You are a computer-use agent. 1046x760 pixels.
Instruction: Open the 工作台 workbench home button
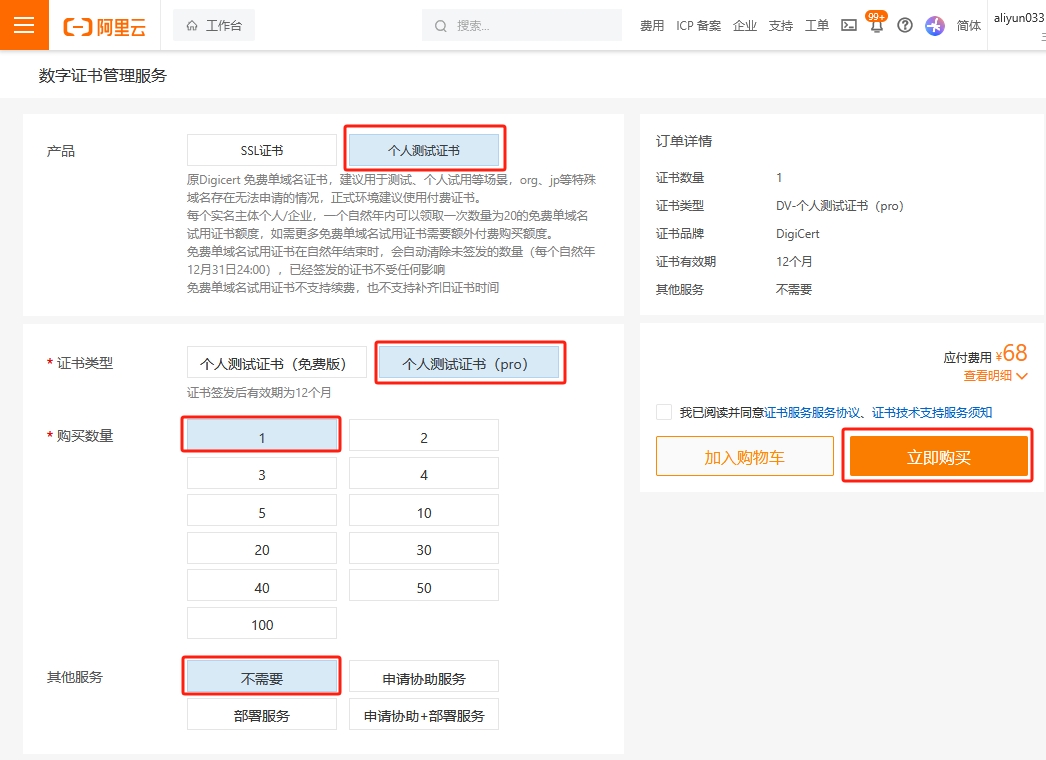point(214,25)
